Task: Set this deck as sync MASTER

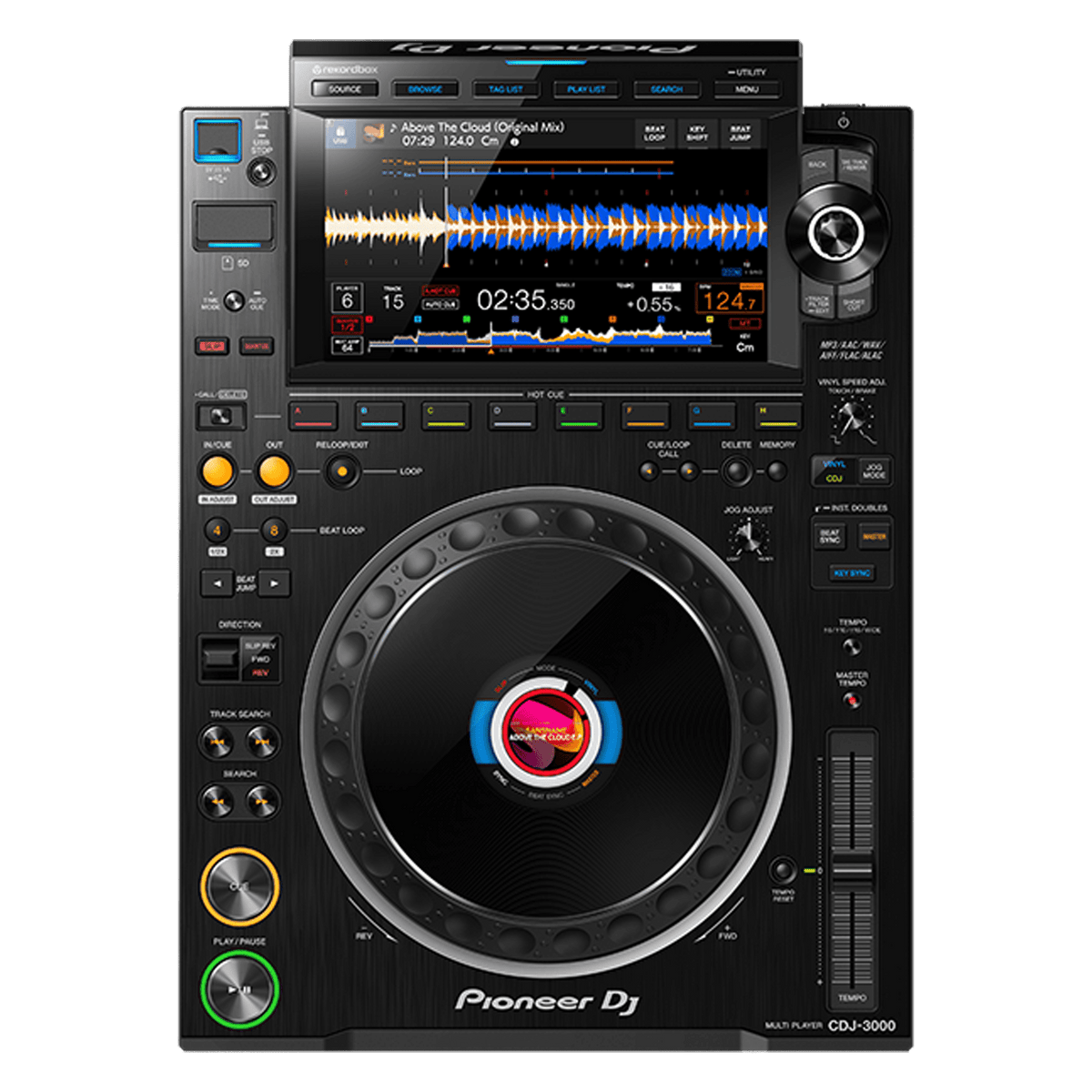Action: pyautogui.click(x=874, y=536)
